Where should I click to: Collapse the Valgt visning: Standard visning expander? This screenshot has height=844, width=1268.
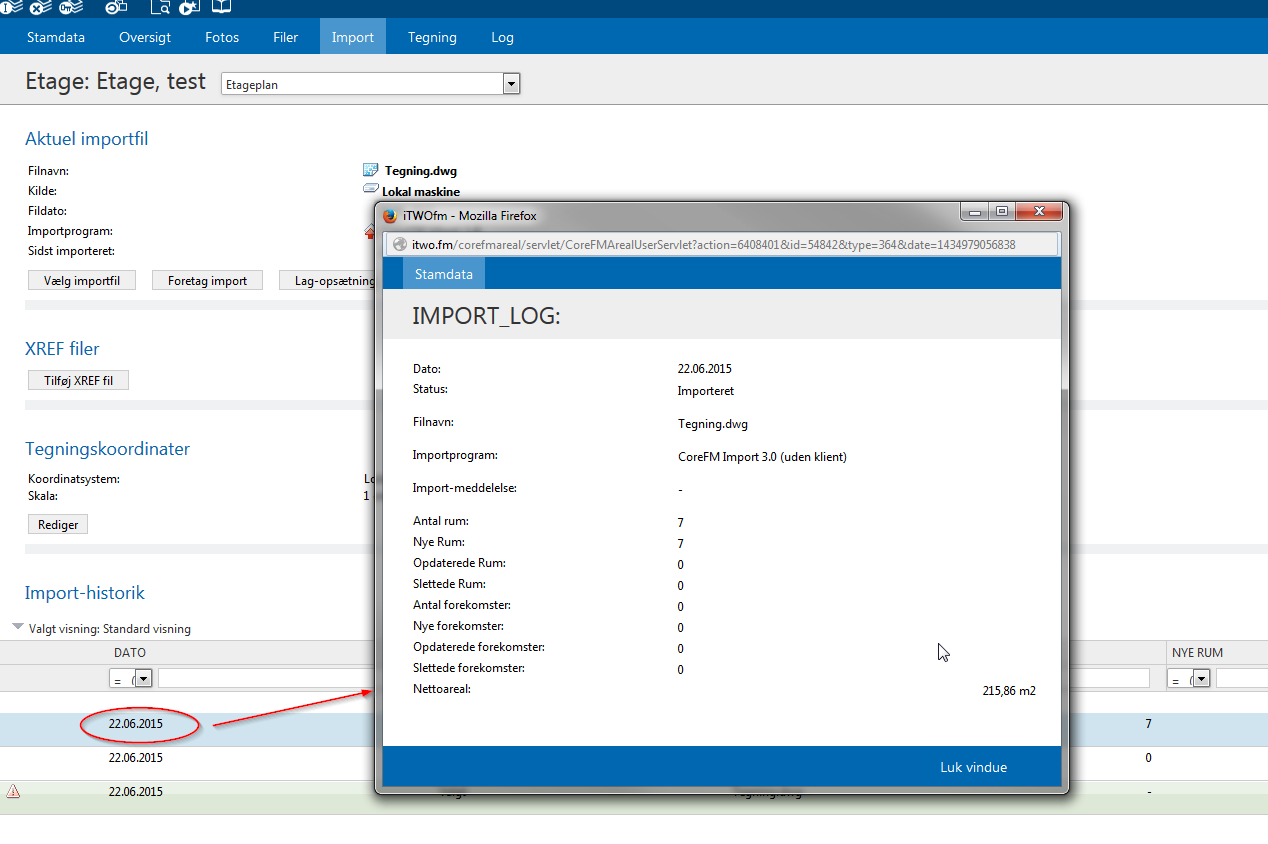(17, 628)
